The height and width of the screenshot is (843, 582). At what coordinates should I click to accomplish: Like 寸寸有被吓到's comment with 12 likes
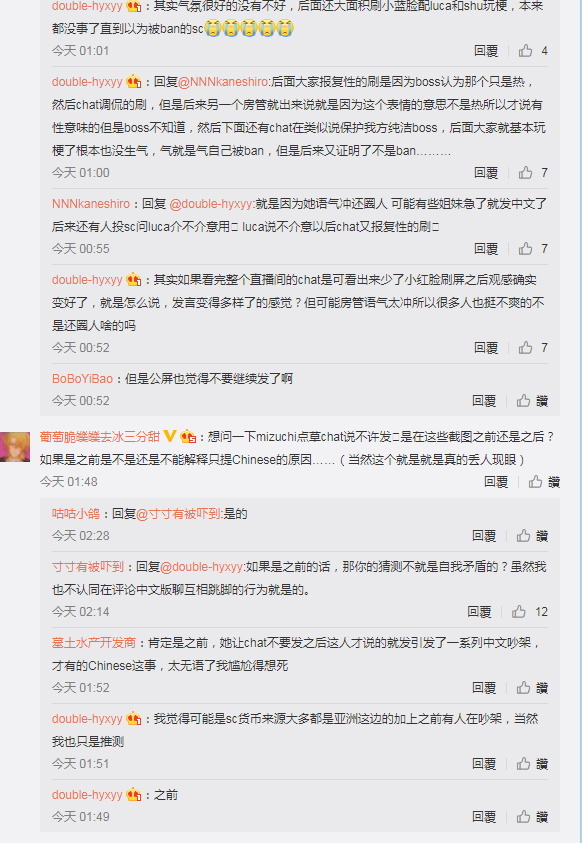(529, 612)
